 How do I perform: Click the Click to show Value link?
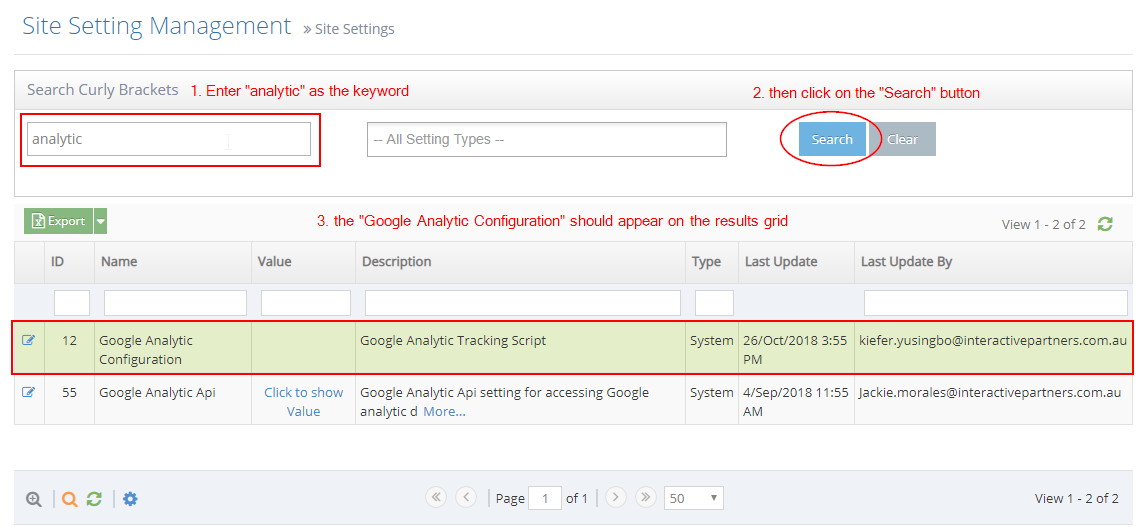pos(304,401)
